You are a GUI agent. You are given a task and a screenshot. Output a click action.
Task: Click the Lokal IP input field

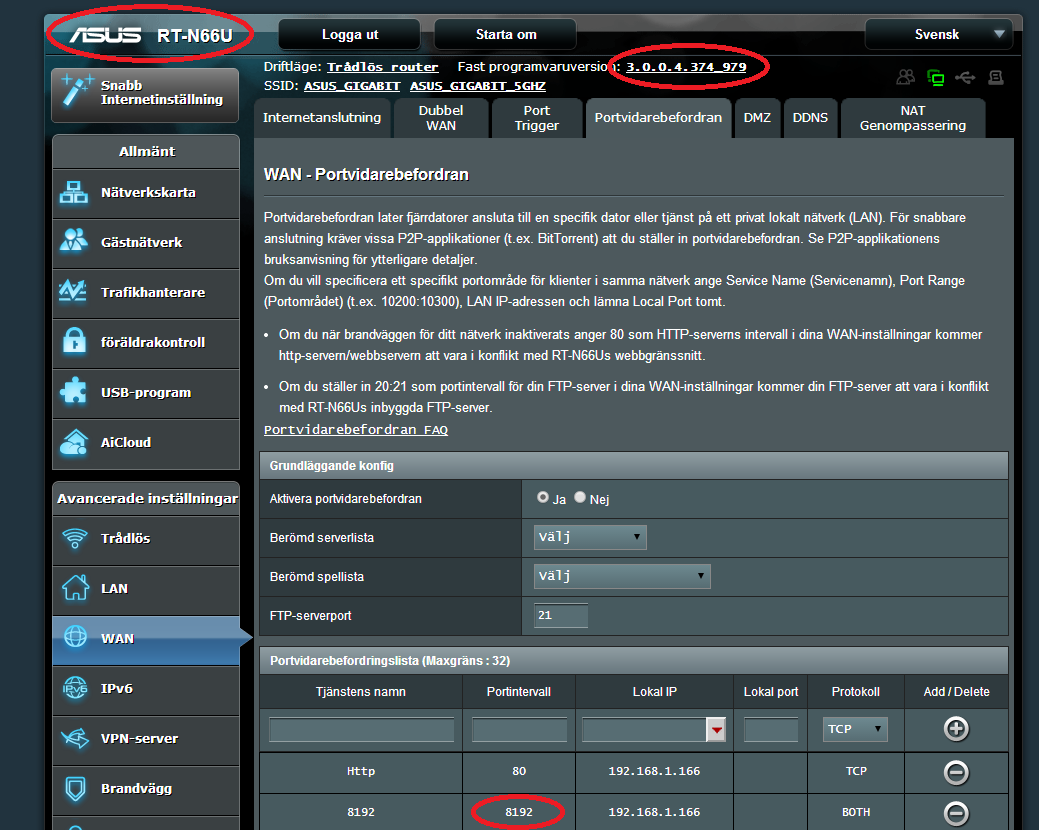pyautogui.click(x=645, y=729)
